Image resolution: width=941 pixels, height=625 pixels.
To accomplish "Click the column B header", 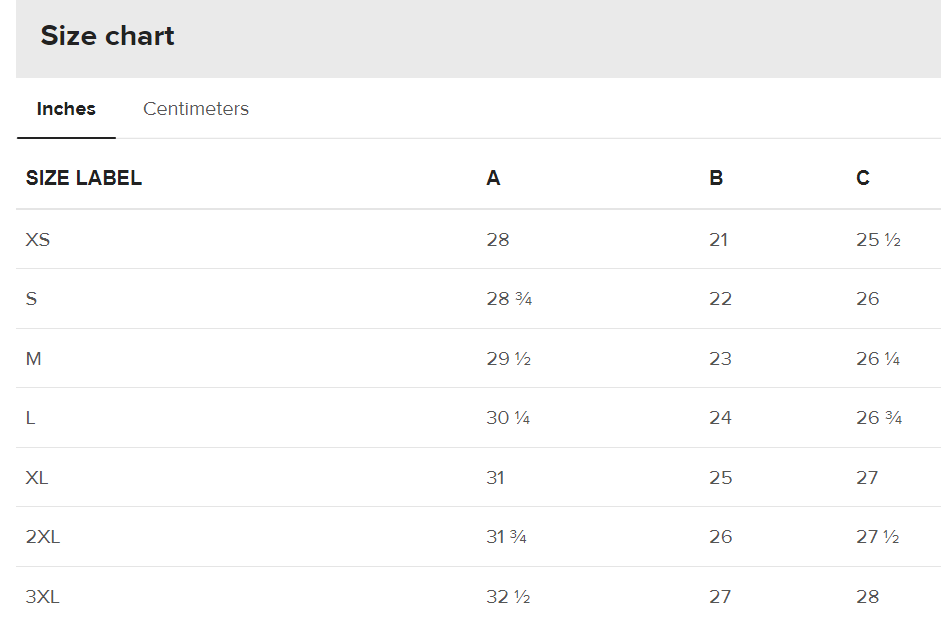I will coord(716,178).
